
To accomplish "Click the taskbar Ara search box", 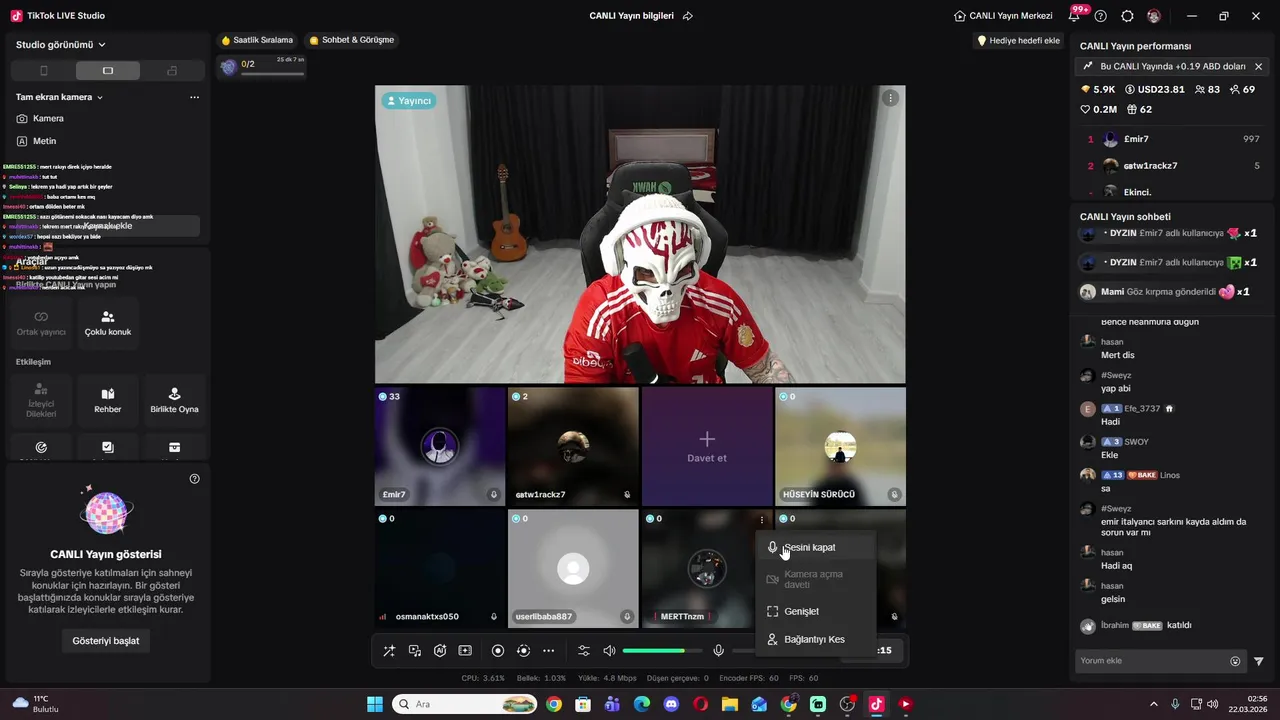I will [x=465, y=704].
